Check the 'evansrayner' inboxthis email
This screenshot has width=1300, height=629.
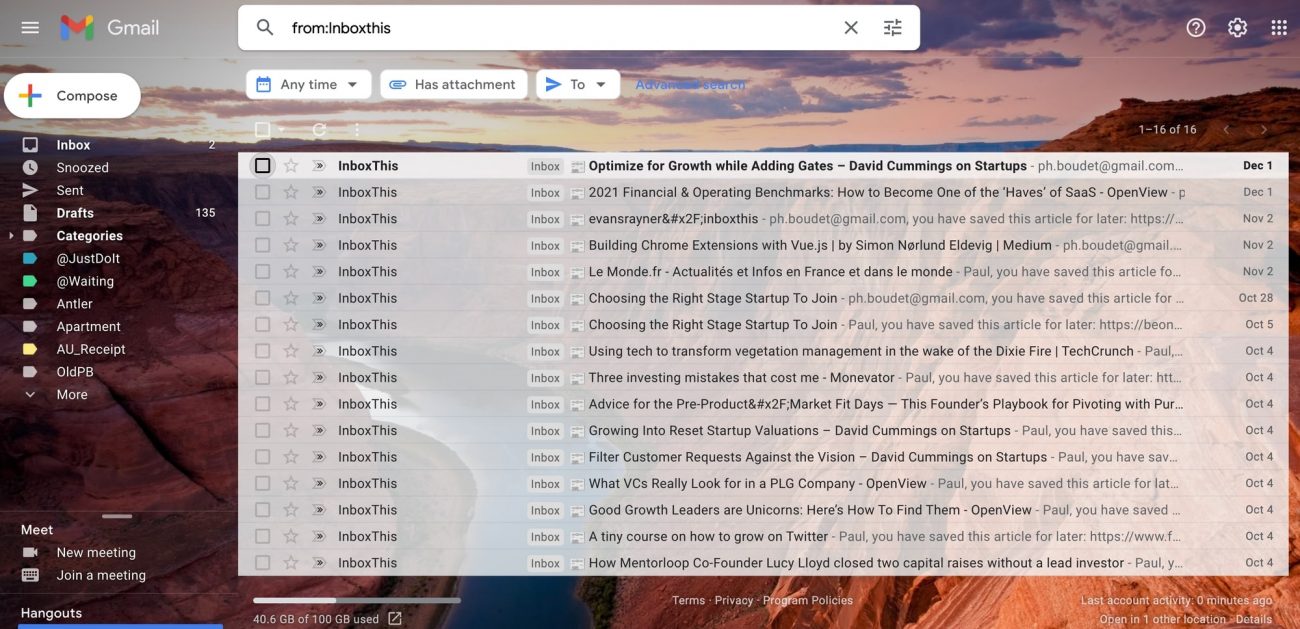point(262,219)
